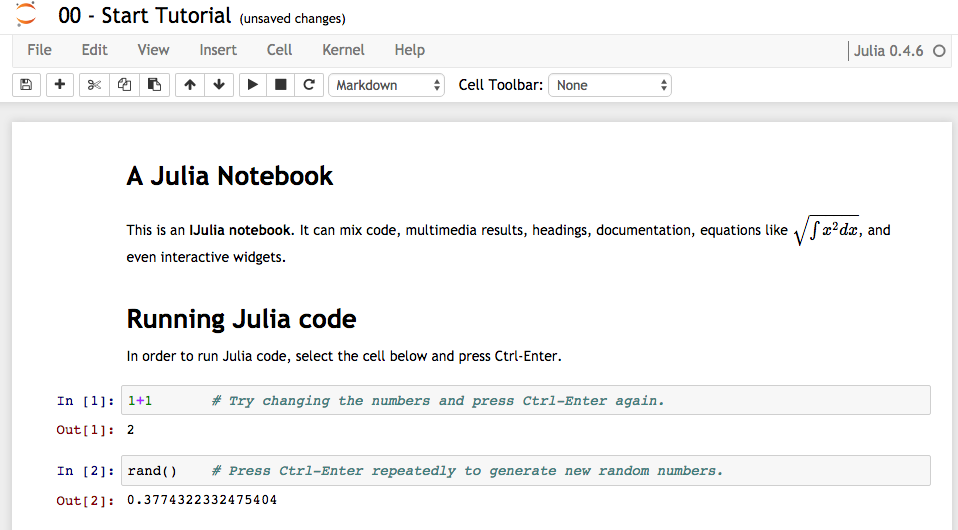The image size is (958, 530).
Task: Click the bold IJulia notebook text
Action: (241, 230)
